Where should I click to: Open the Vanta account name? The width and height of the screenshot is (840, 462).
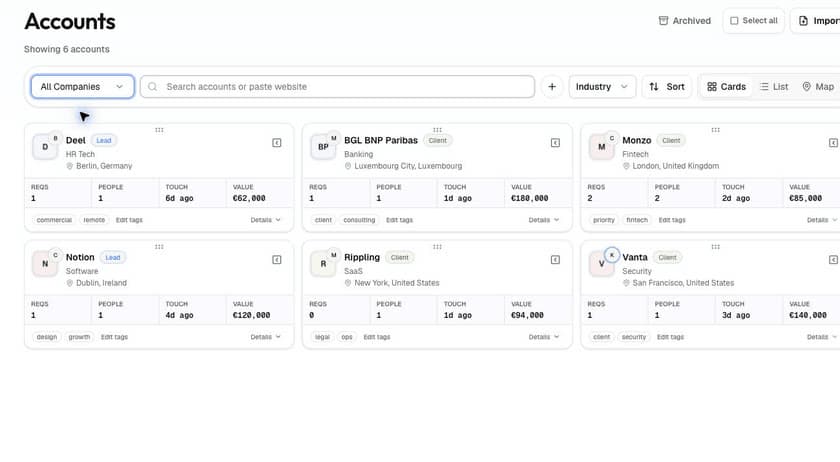(635, 257)
